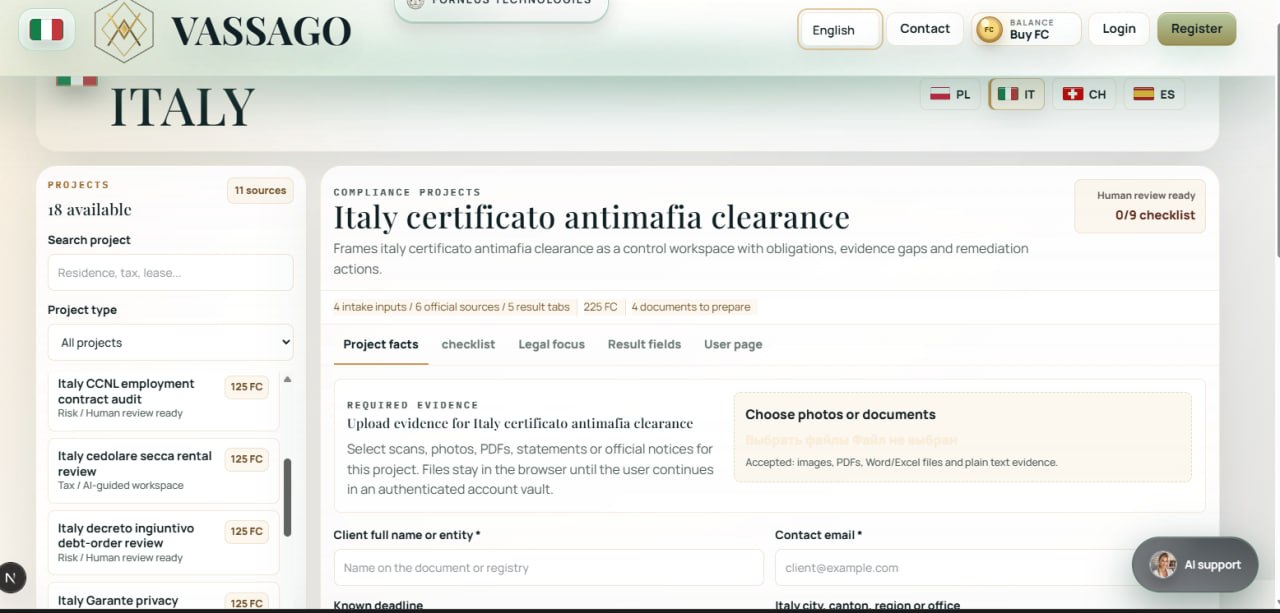Click the 18 available text

[x=90, y=210]
